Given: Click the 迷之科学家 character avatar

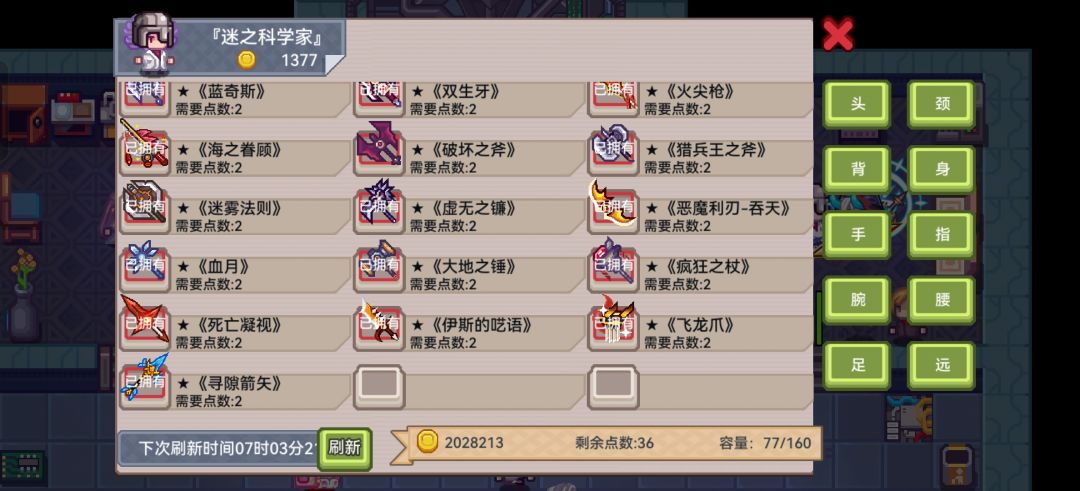Looking at the screenshot, I should click(x=150, y=45).
